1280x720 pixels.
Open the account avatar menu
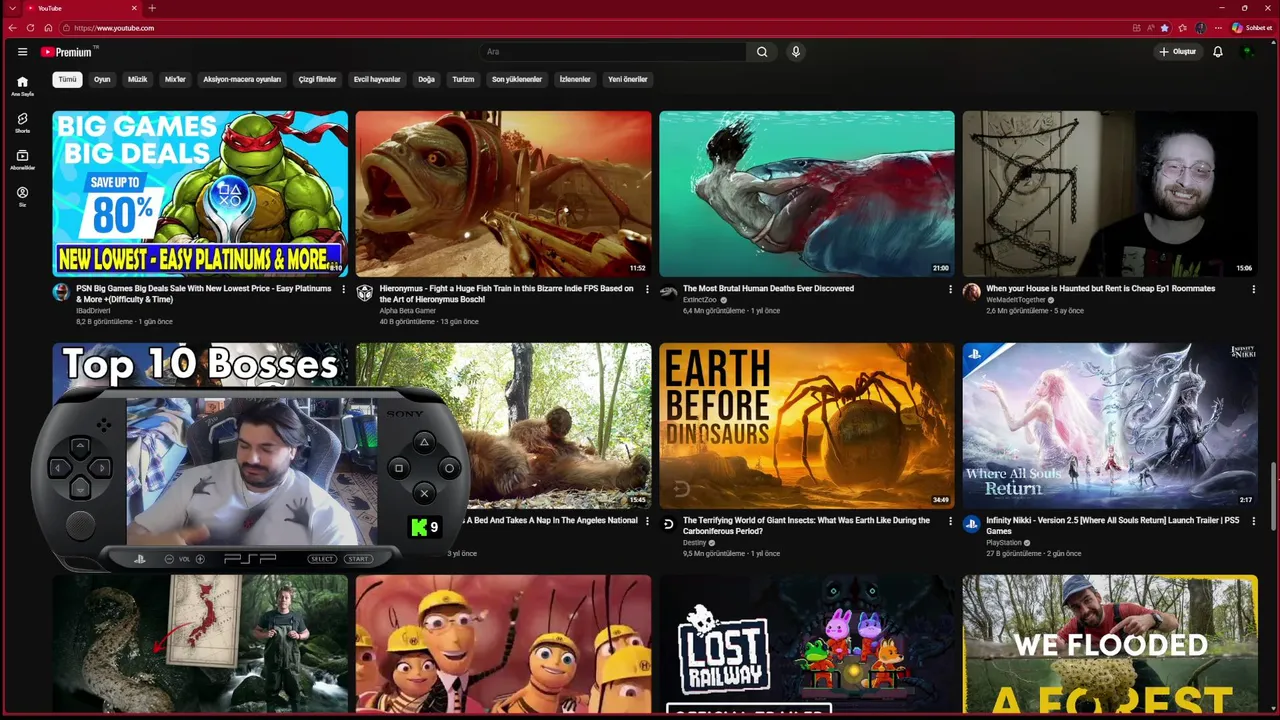(x=1247, y=52)
